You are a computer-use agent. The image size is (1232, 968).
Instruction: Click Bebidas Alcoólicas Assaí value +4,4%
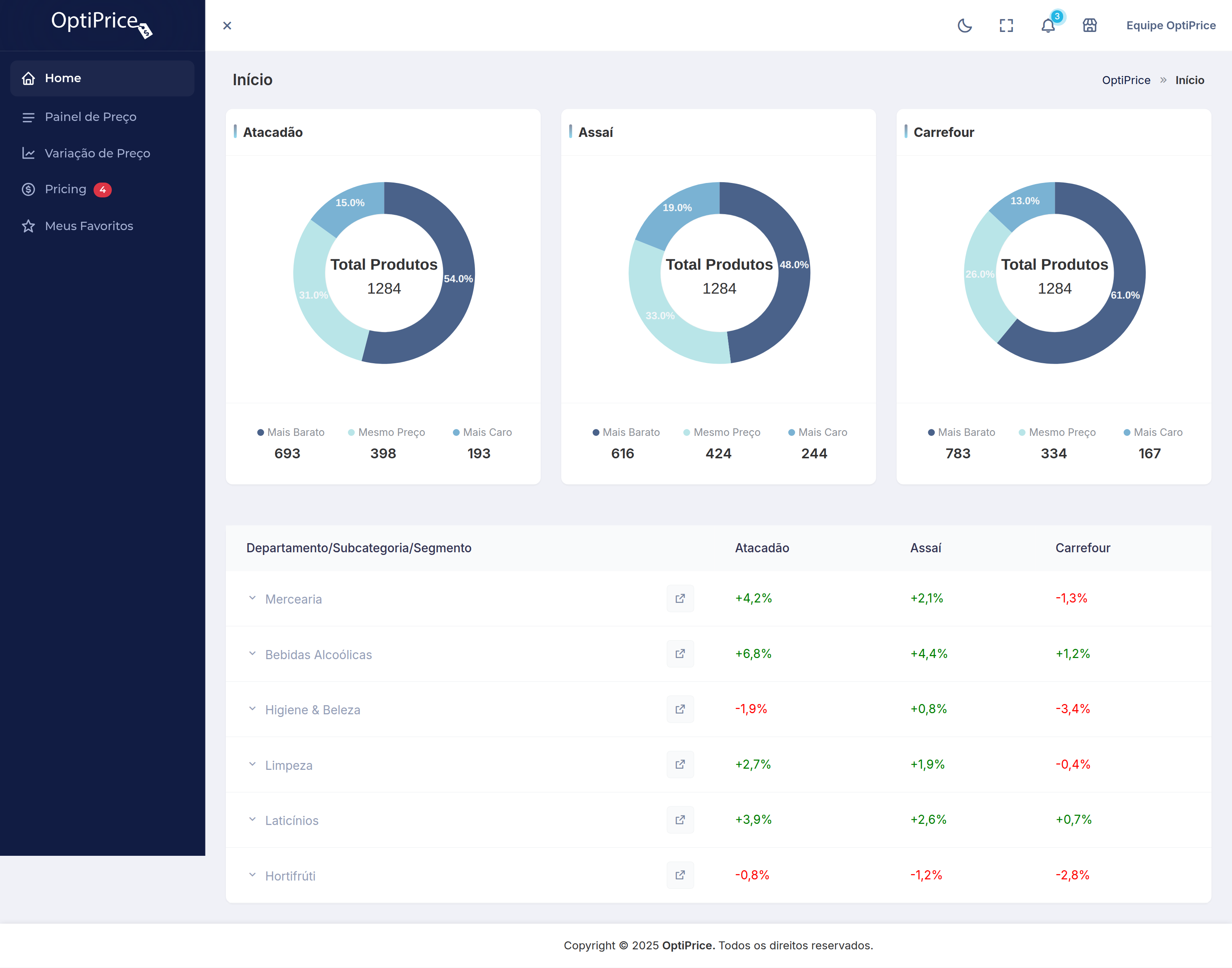(x=929, y=653)
